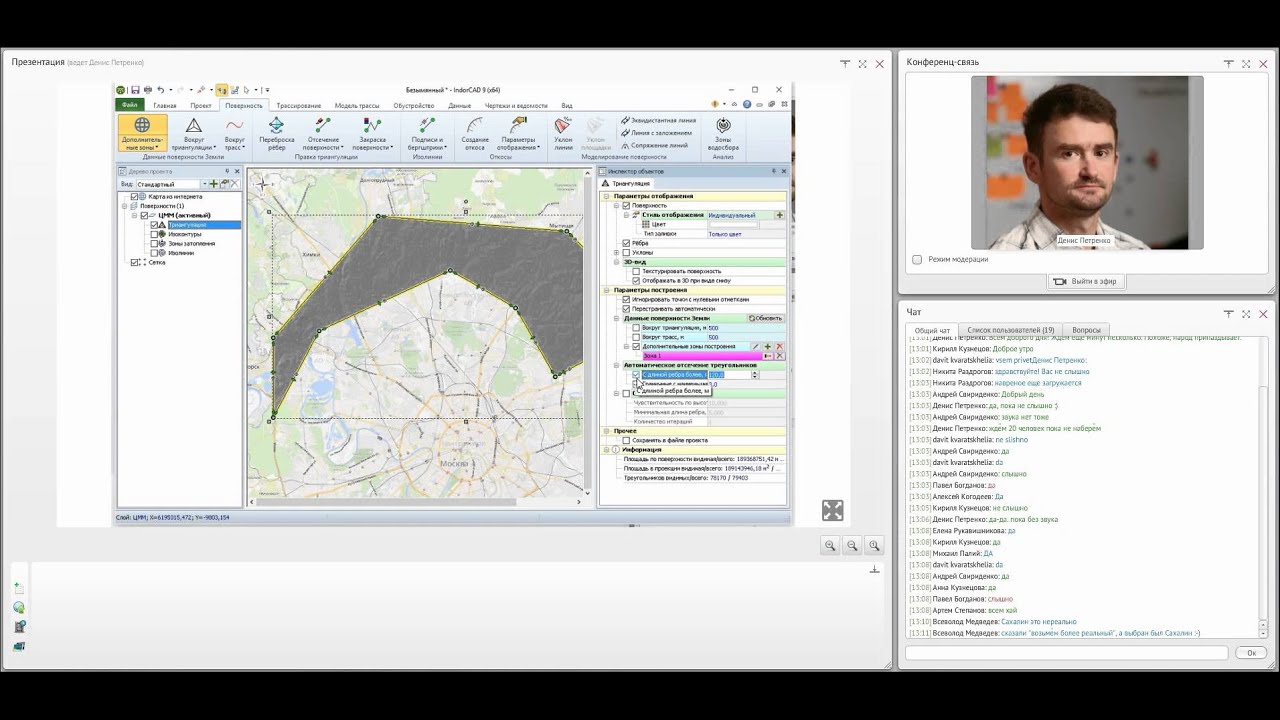Screen dimensions: 1280x720
Task: Zoom out the presentation view
Action: (852, 545)
